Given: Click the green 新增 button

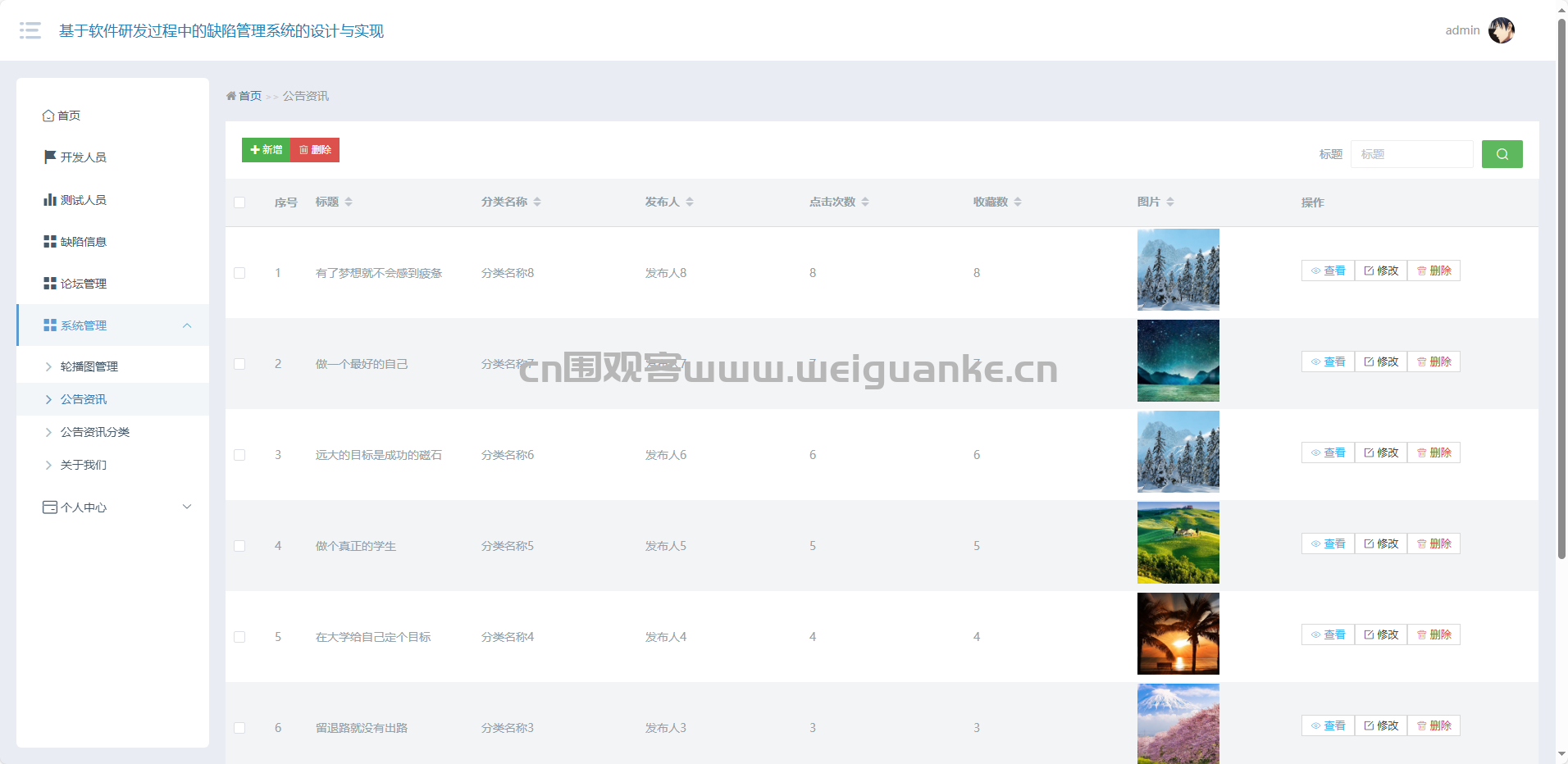Looking at the screenshot, I should 267,150.
